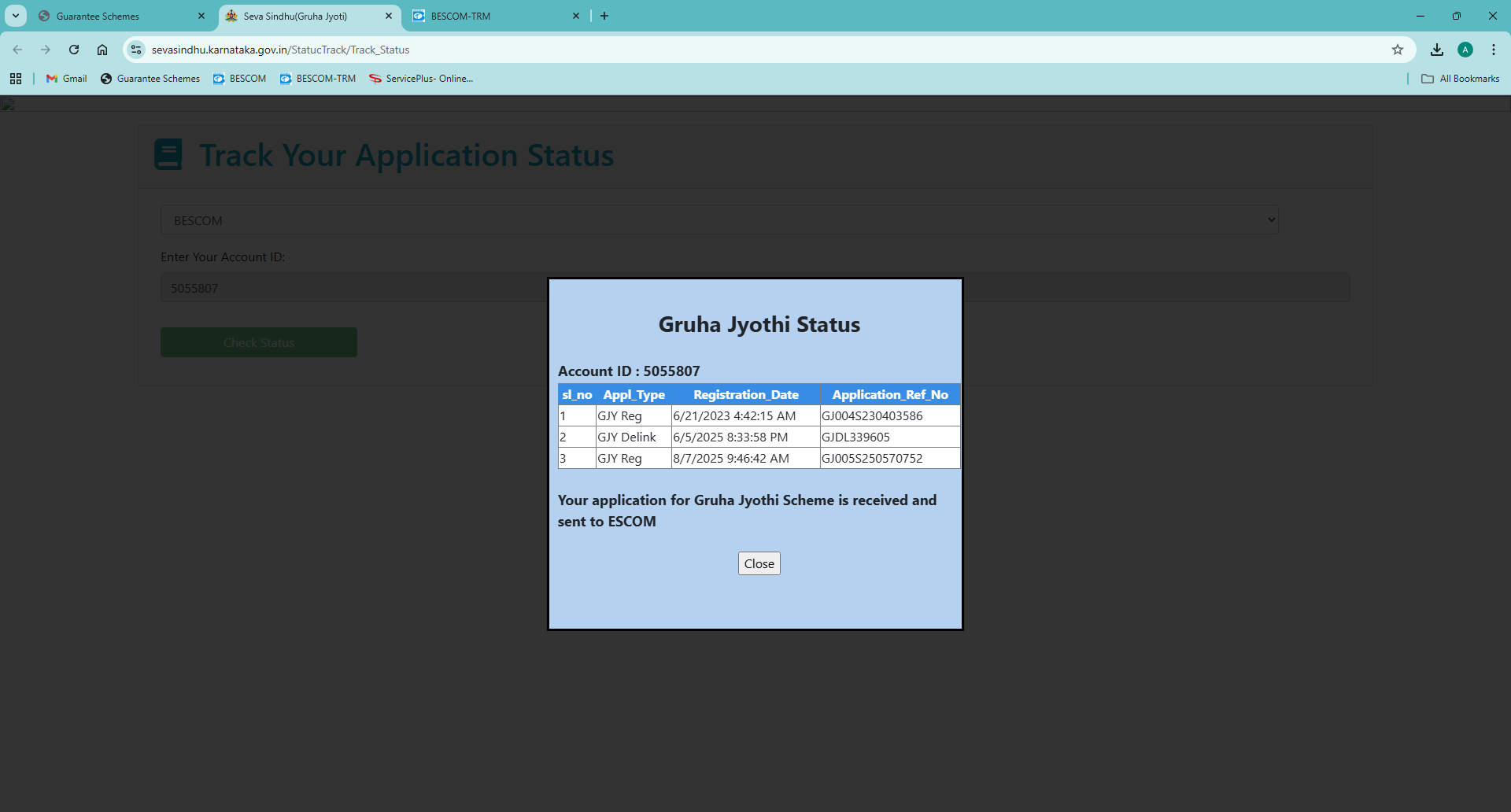Go to the browser home page icon

coord(102,50)
